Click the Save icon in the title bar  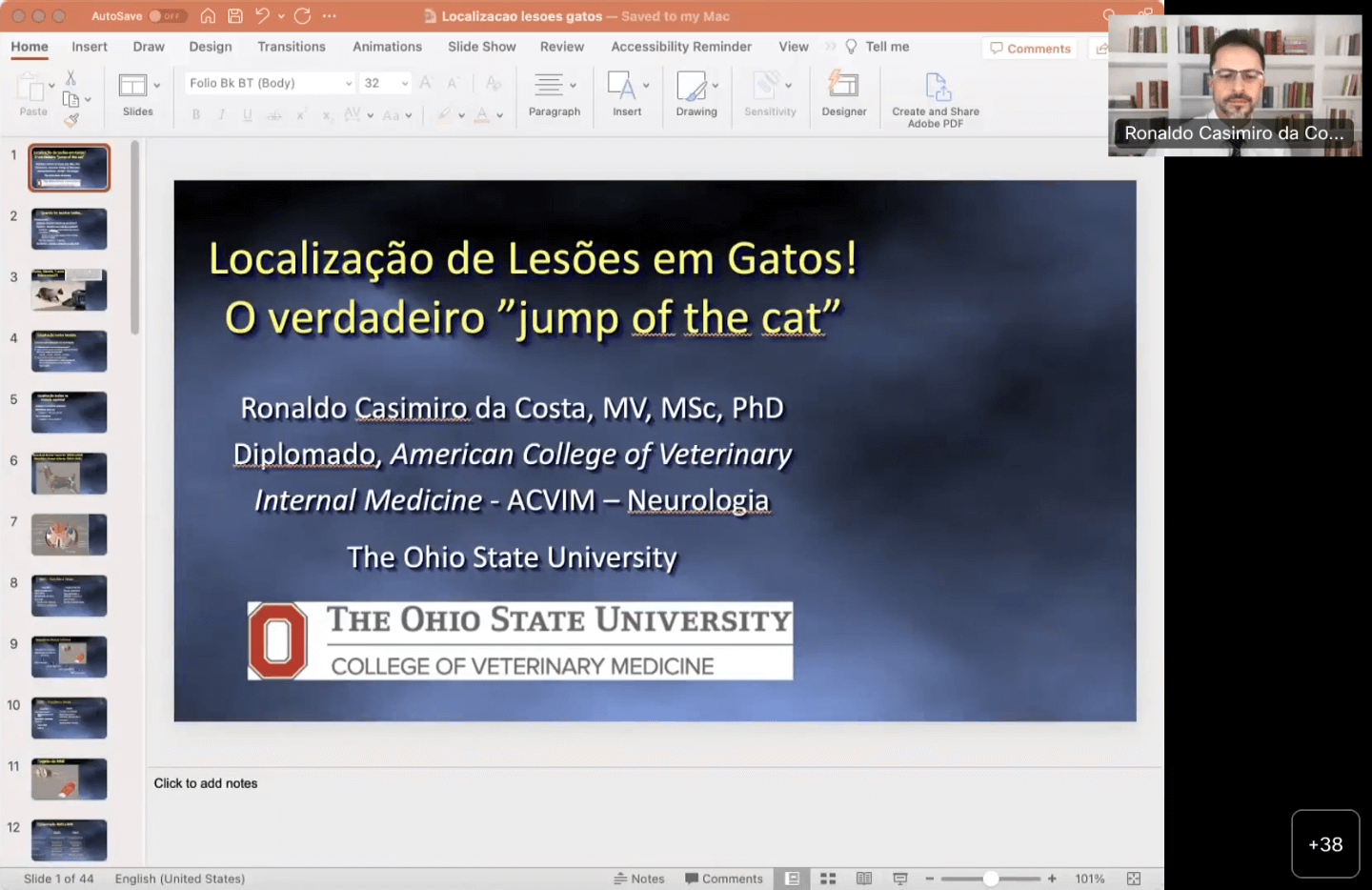pos(235,16)
